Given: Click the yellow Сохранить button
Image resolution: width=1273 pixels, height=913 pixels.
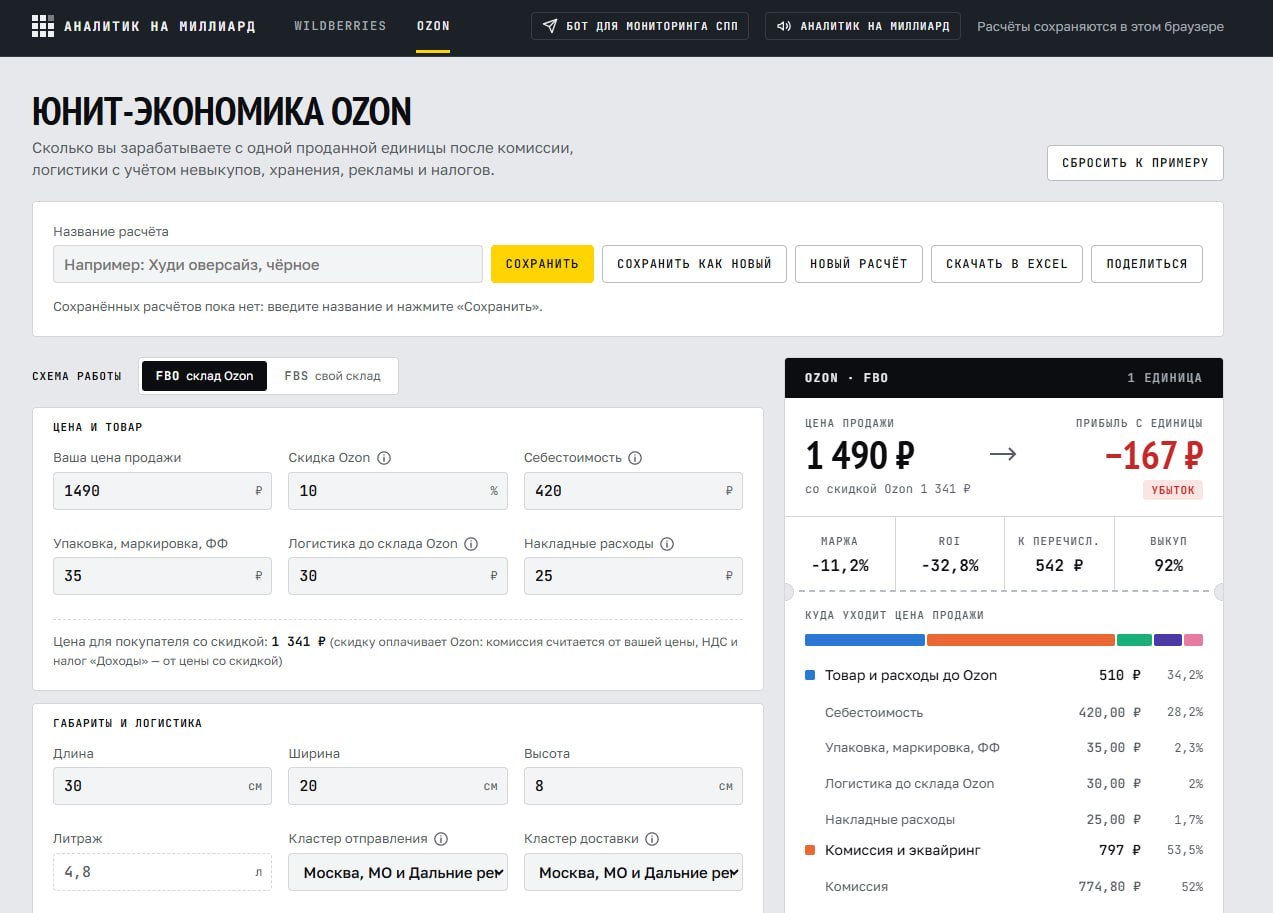Looking at the screenshot, I should click(x=542, y=264).
